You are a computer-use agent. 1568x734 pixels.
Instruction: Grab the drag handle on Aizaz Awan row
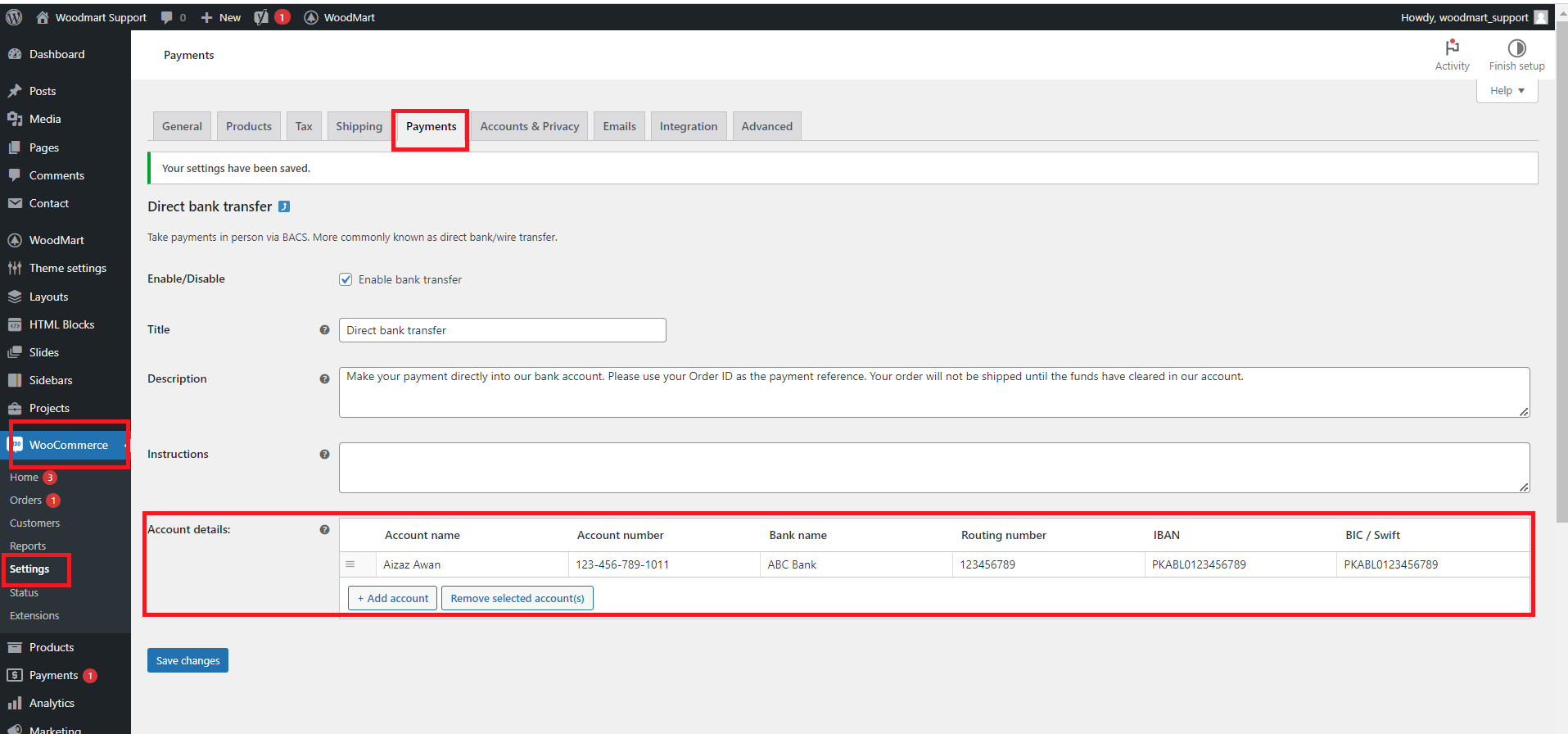click(x=350, y=564)
